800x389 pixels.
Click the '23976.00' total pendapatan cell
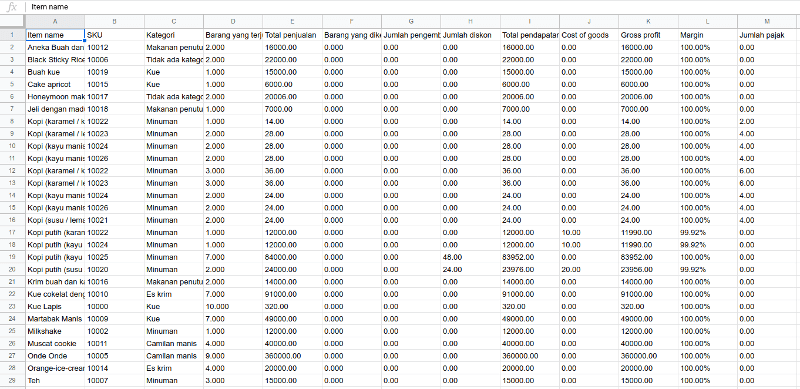530,270
